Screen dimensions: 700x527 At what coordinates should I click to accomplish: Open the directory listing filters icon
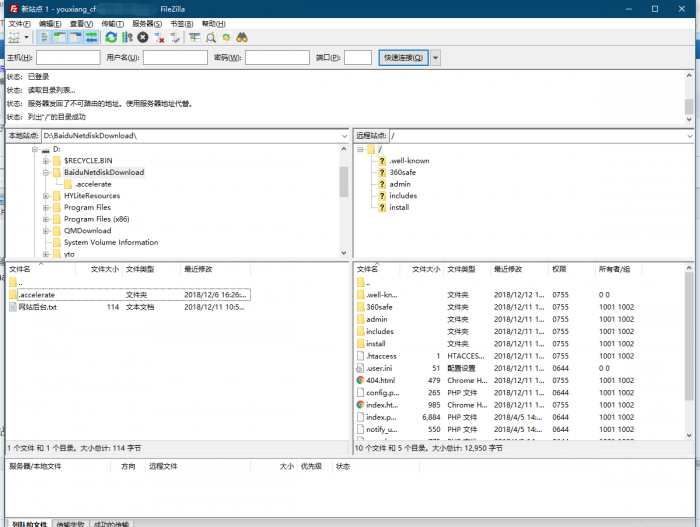(x=194, y=37)
